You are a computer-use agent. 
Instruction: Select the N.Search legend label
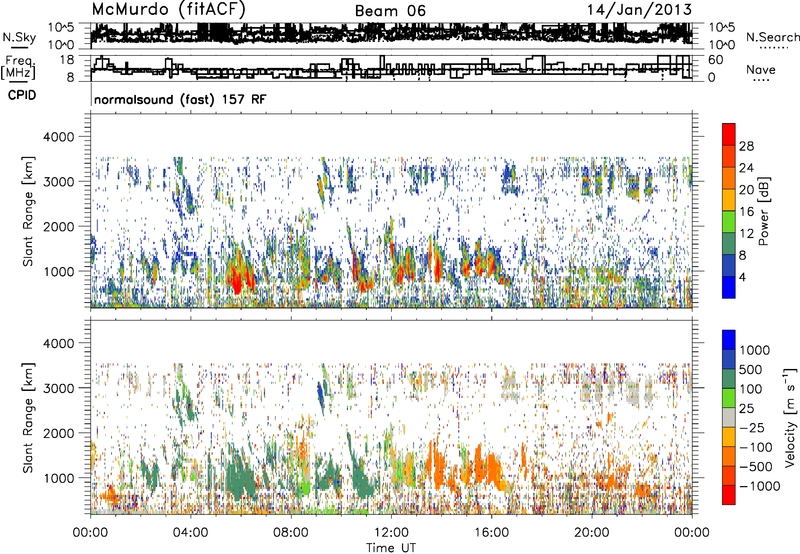pyautogui.click(x=772, y=37)
